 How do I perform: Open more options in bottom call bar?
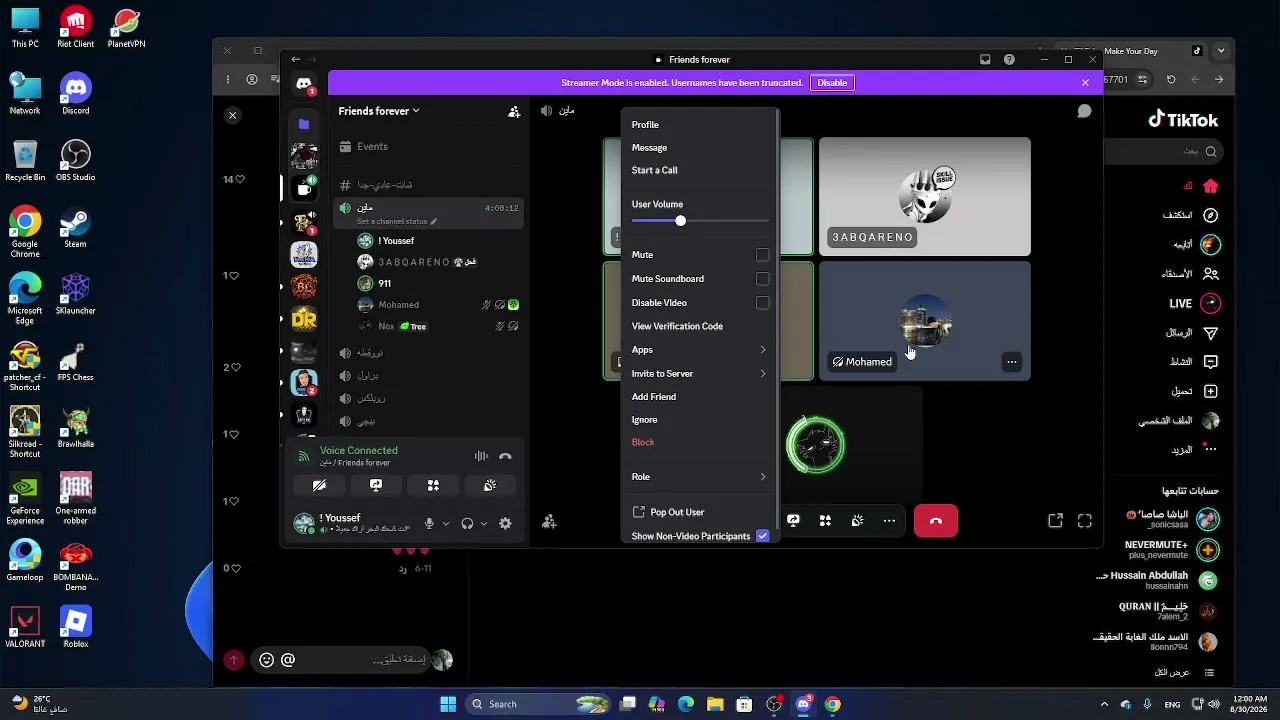(889, 521)
